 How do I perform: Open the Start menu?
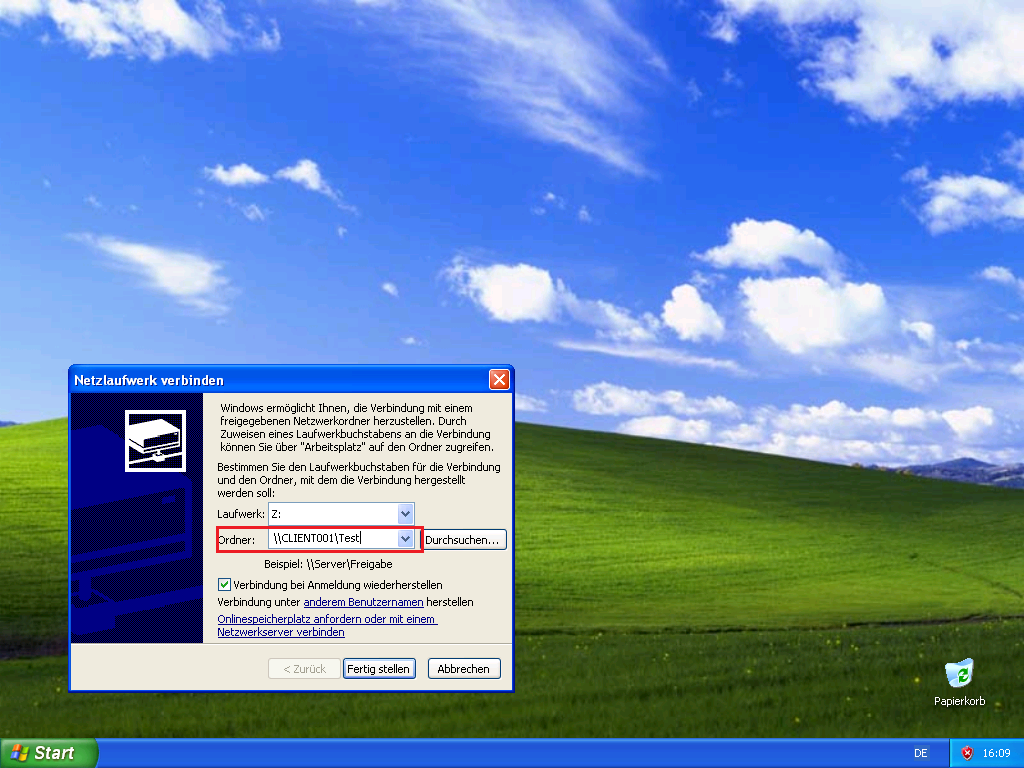click(49, 753)
